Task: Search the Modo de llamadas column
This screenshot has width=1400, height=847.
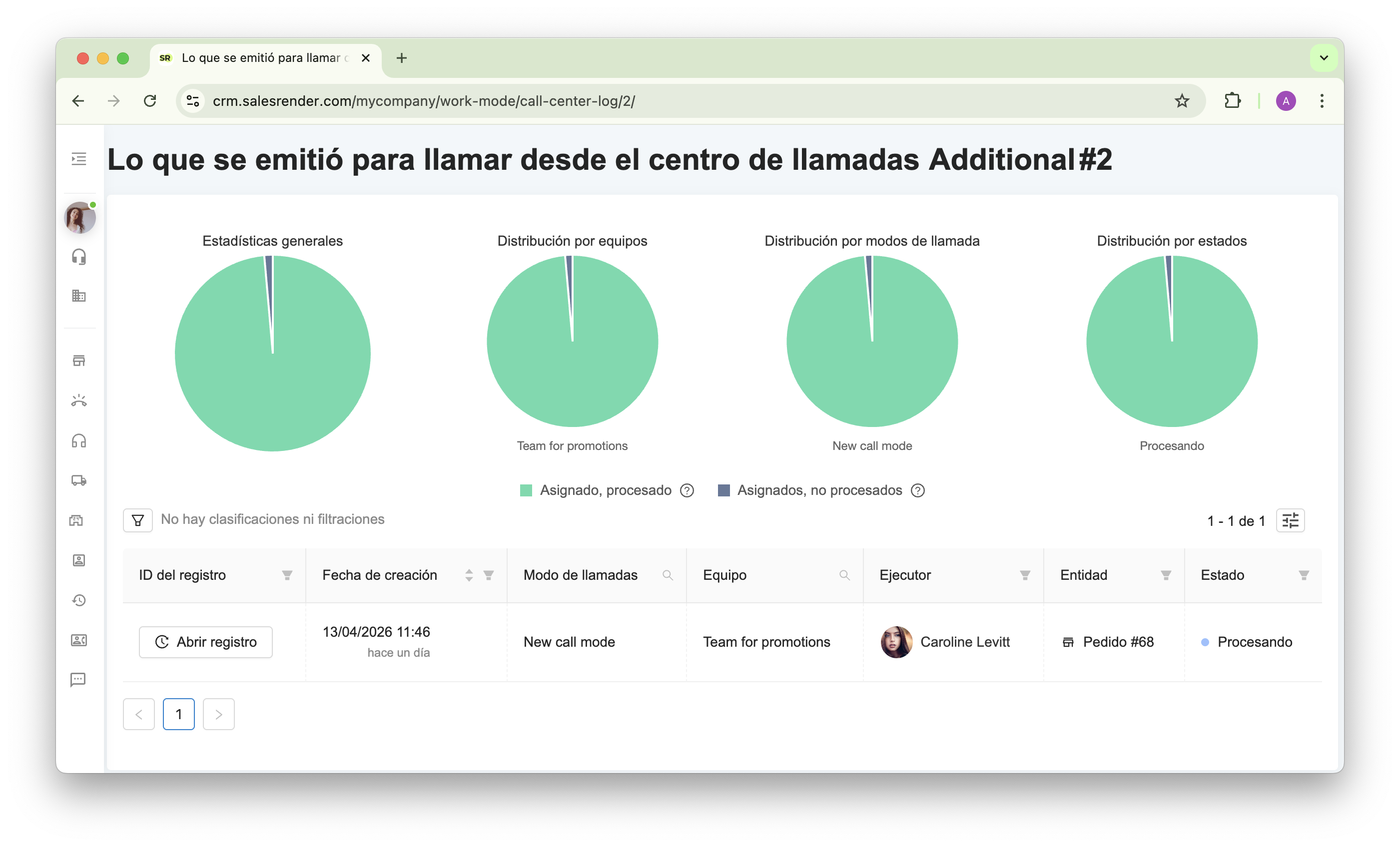Action: click(x=668, y=575)
